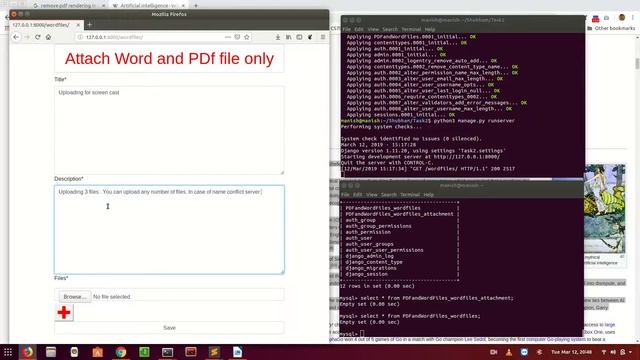
Task: Open Firefox from the taskbar
Action: 27,352
